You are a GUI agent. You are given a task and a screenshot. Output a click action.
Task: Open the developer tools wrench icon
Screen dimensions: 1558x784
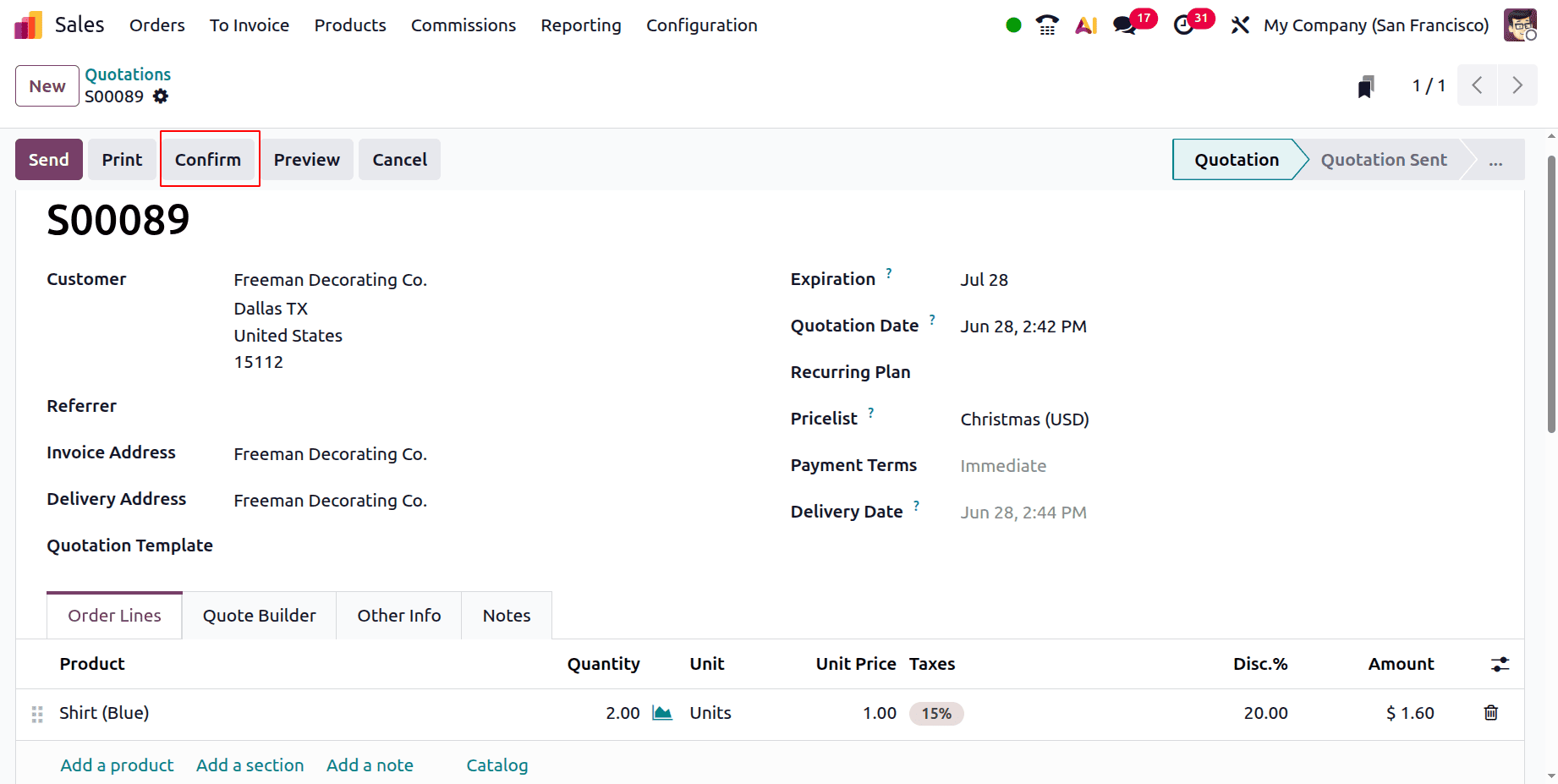coord(1240,25)
